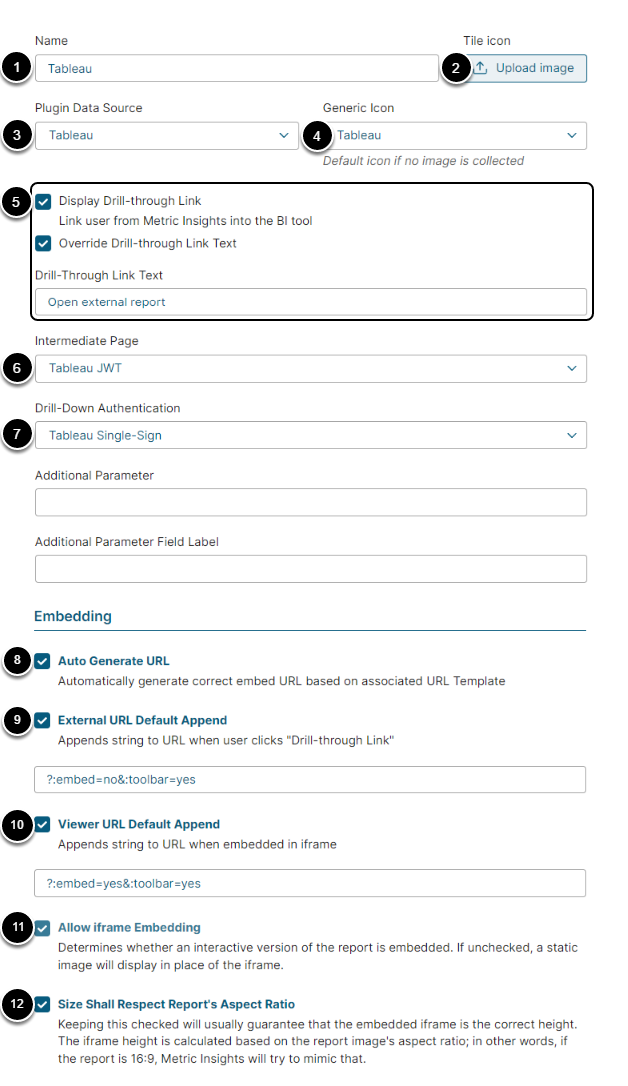Toggle Viewer URL Default Append checkbox
The height and width of the screenshot is (1086, 628).
click(x=42, y=825)
